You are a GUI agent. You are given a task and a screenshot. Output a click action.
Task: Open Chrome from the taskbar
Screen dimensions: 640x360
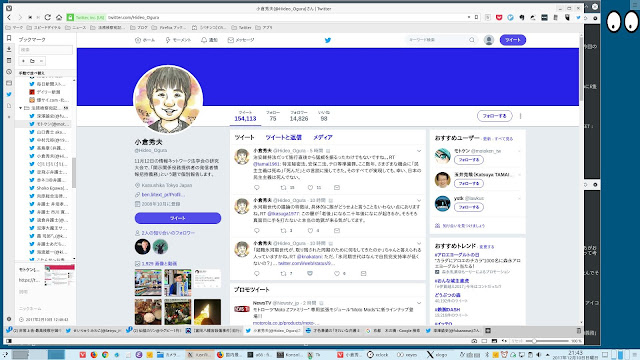(x=105, y=355)
